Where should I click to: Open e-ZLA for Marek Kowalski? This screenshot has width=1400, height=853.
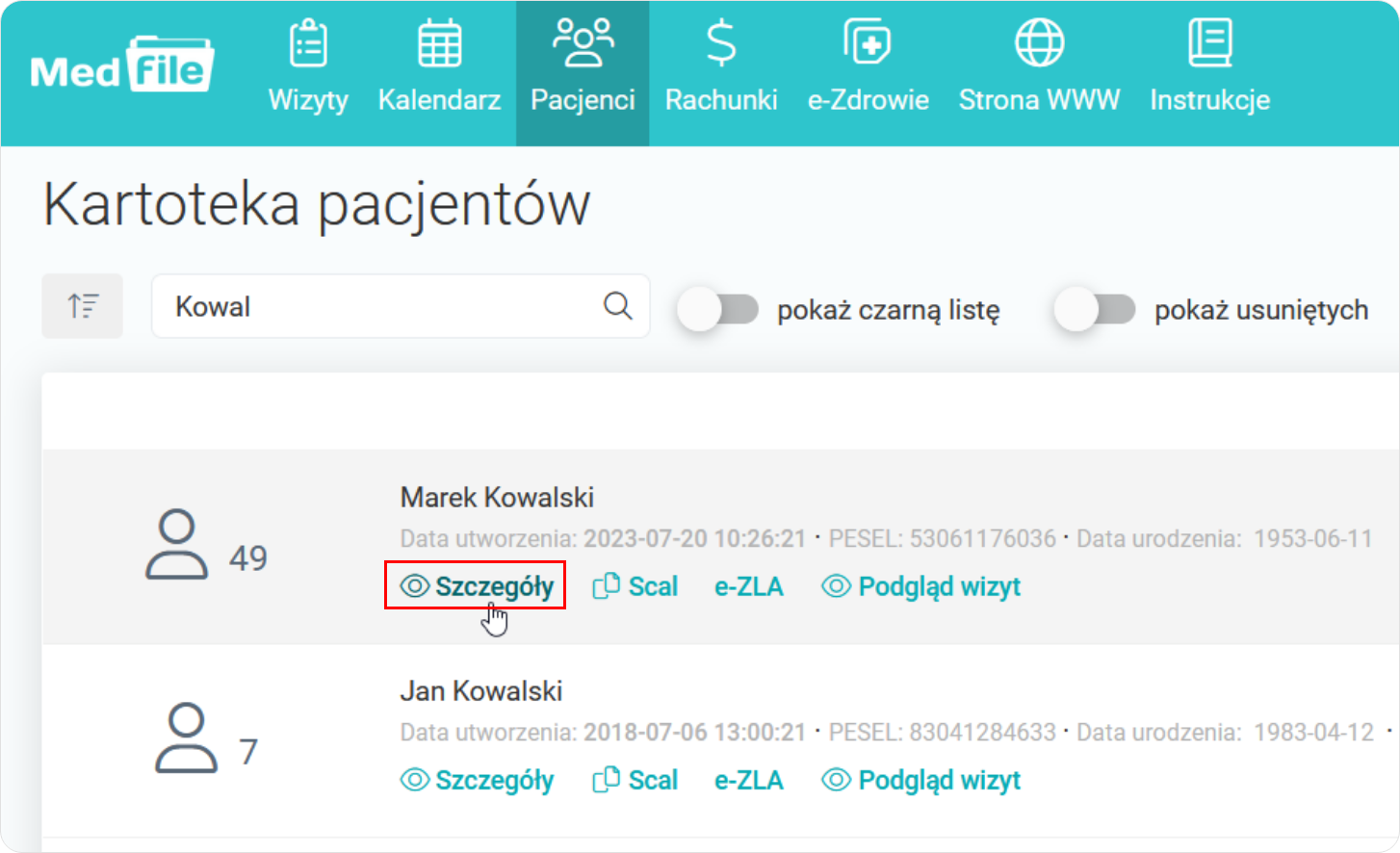tap(749, 586)
